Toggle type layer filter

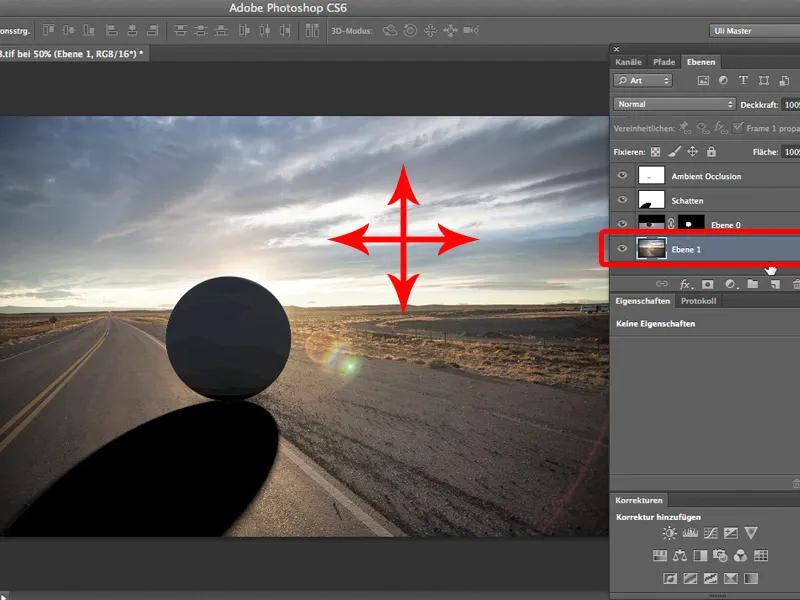point(743,81)
